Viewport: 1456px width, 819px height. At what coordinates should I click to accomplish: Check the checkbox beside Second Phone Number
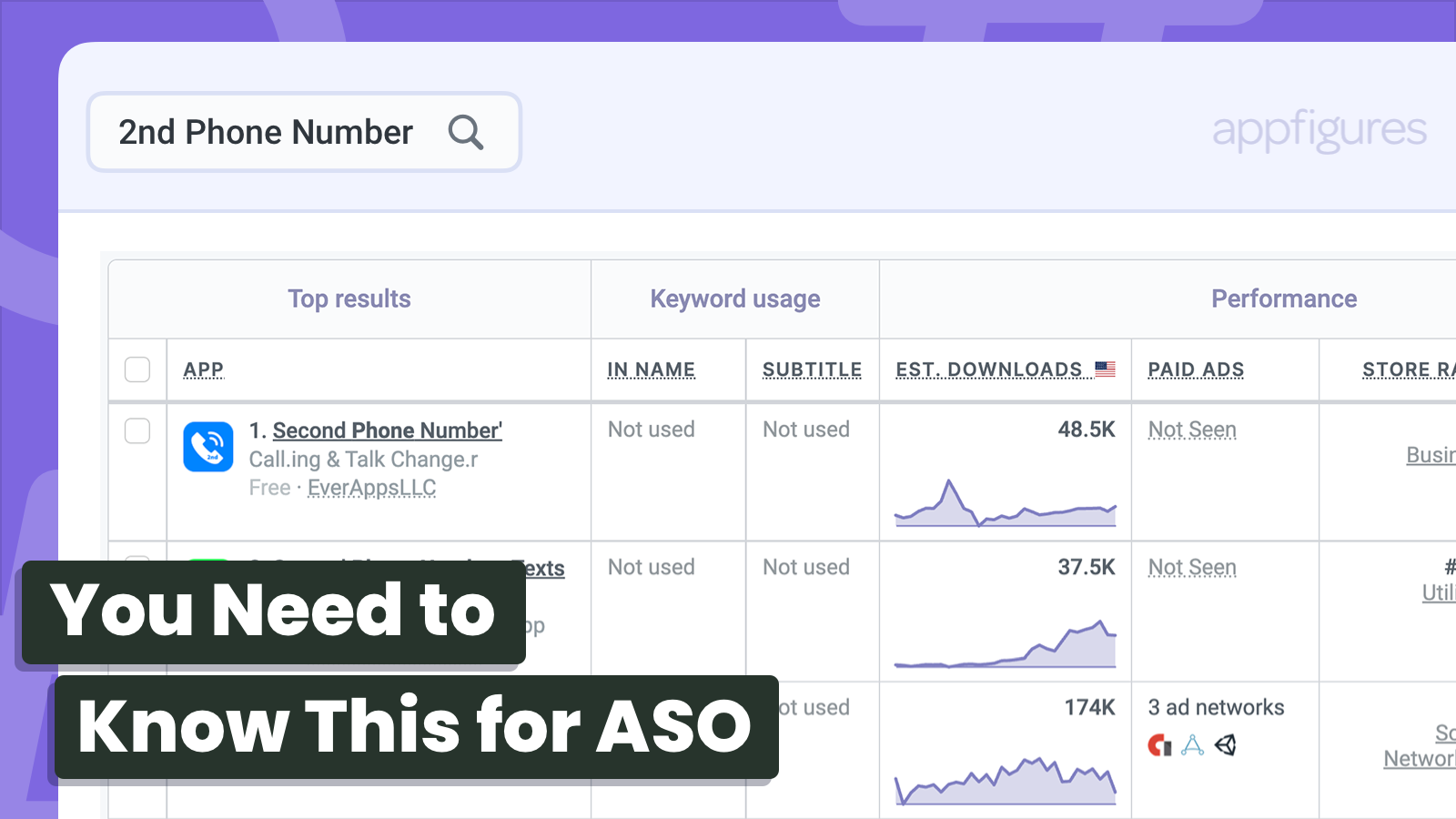click(x=136, y=431)
